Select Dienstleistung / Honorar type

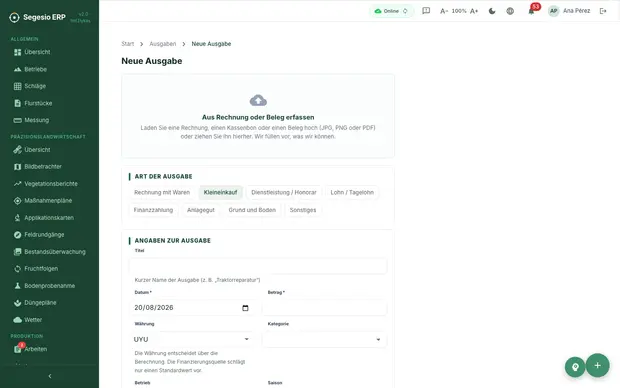(x=284, y=193)
